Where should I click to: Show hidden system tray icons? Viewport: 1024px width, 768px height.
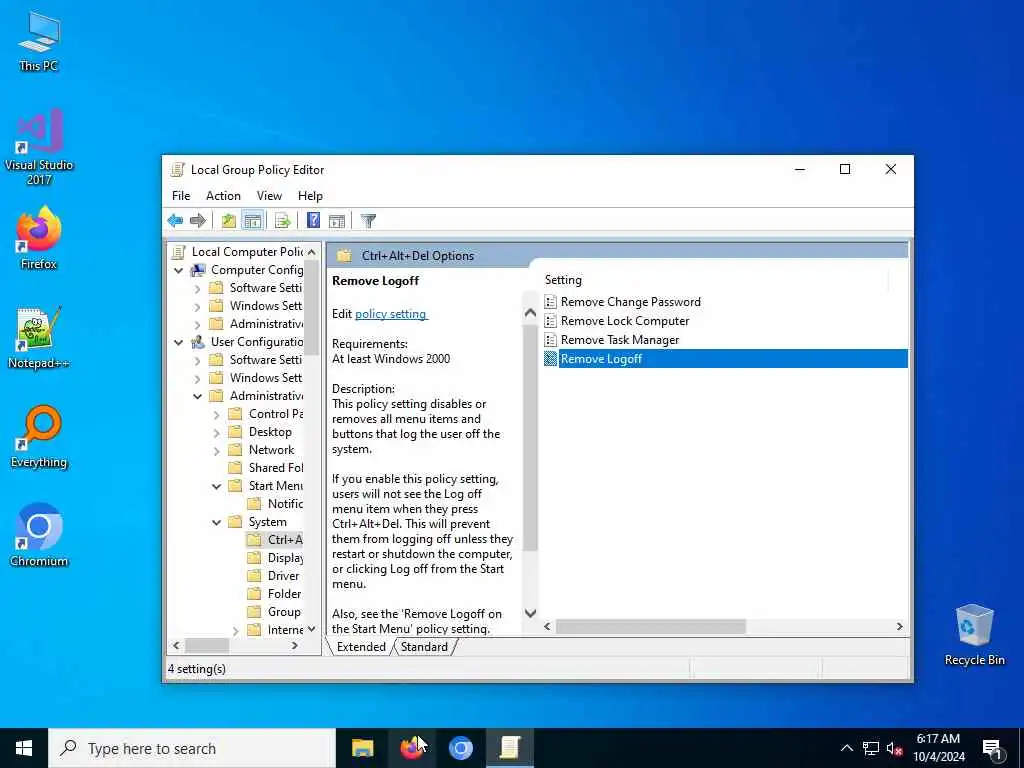coord(846,748)
